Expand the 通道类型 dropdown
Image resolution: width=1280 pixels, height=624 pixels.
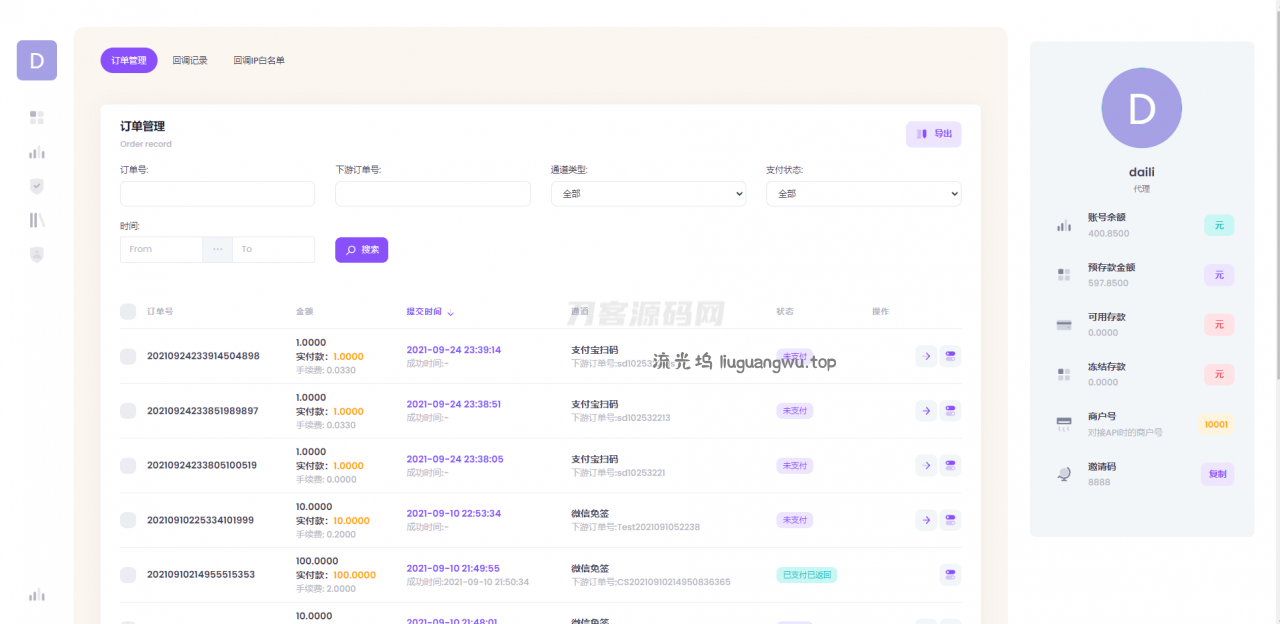648,194
